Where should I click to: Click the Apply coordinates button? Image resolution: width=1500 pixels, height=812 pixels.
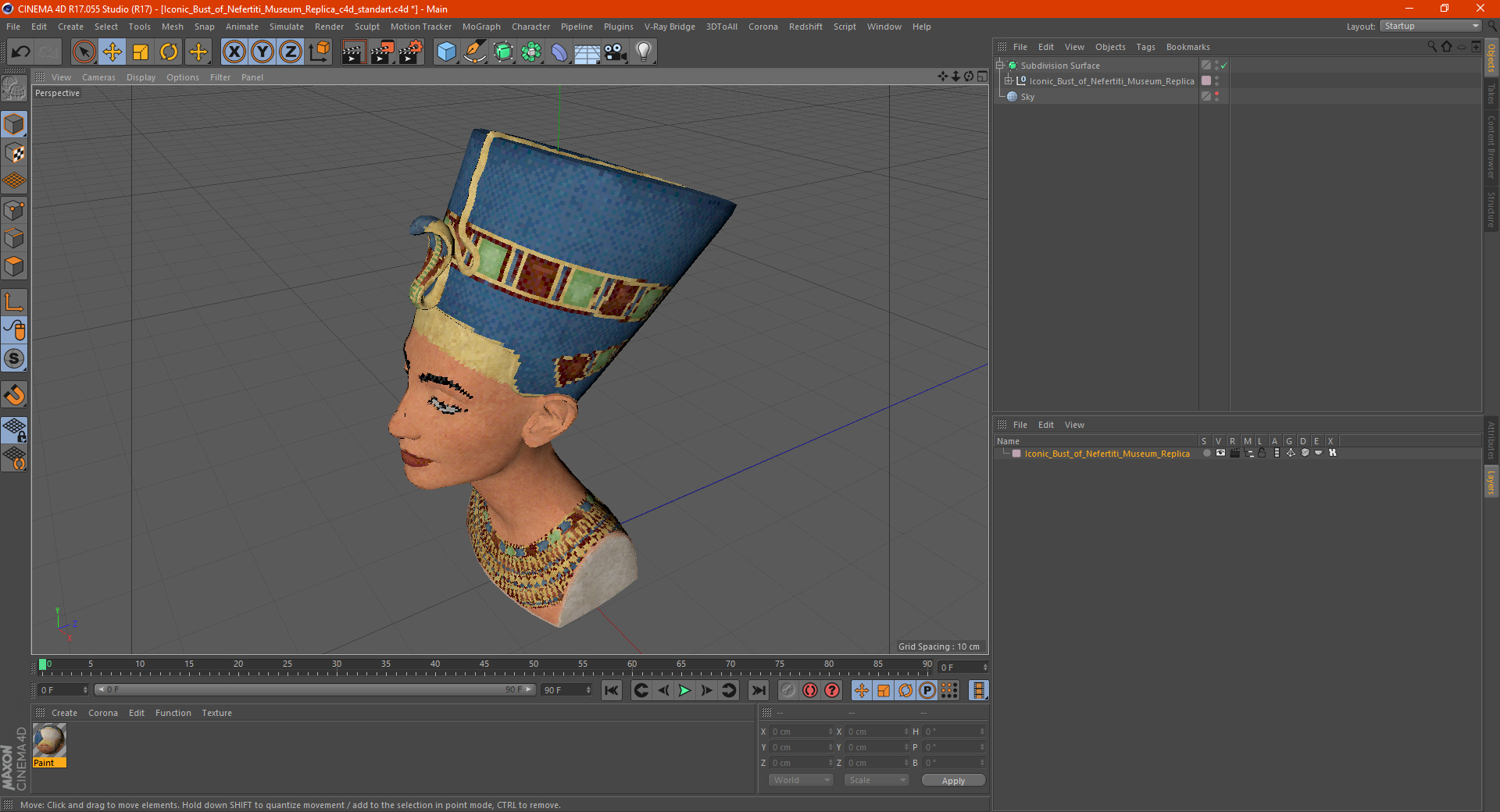(x=953, y=780)
